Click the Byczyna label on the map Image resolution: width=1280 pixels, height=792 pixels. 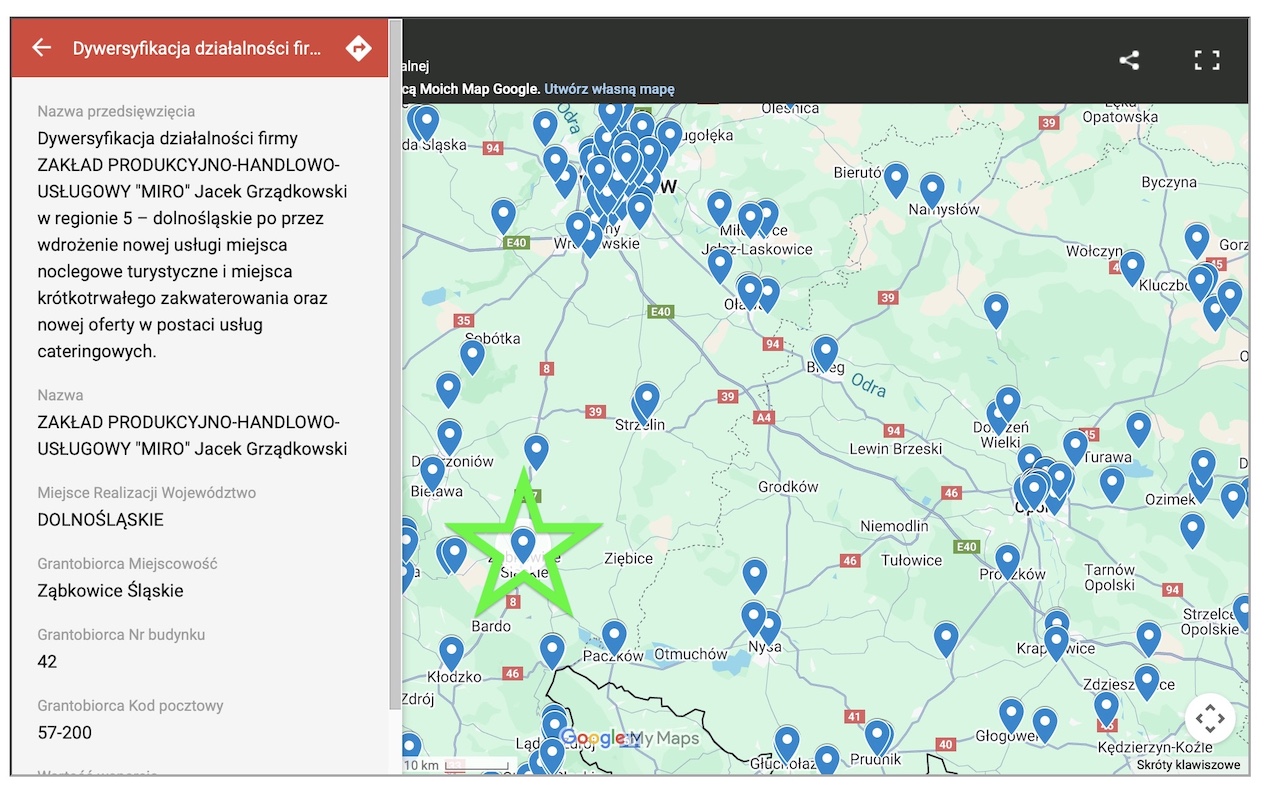[x=1169, y=183]
